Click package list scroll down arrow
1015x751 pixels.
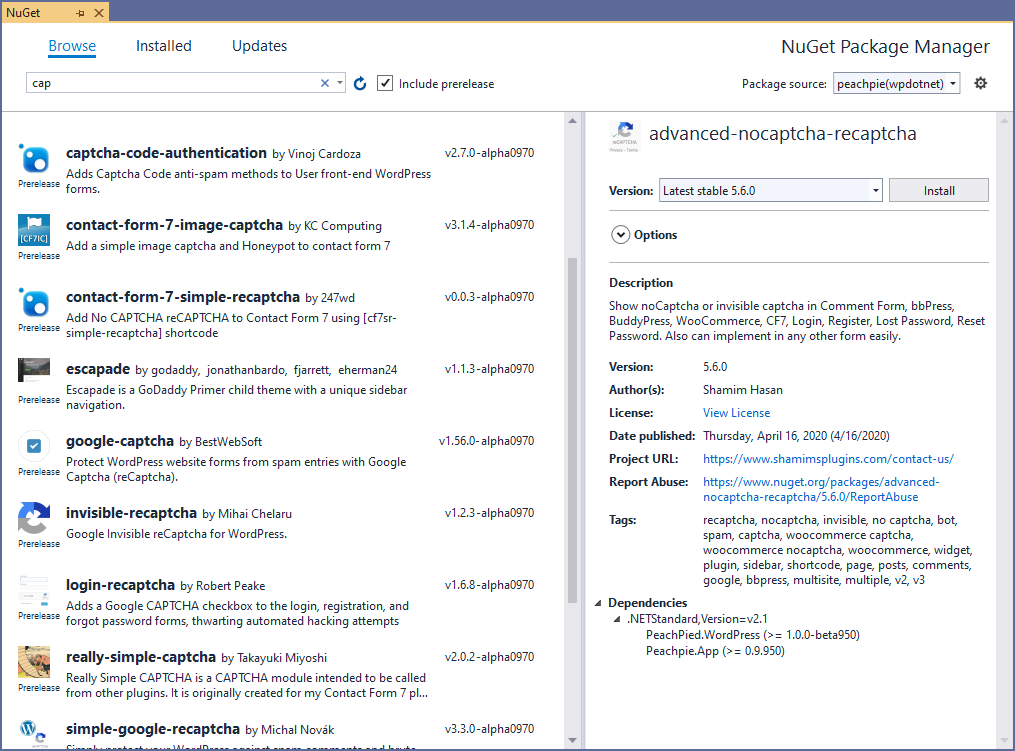point(572,740)
